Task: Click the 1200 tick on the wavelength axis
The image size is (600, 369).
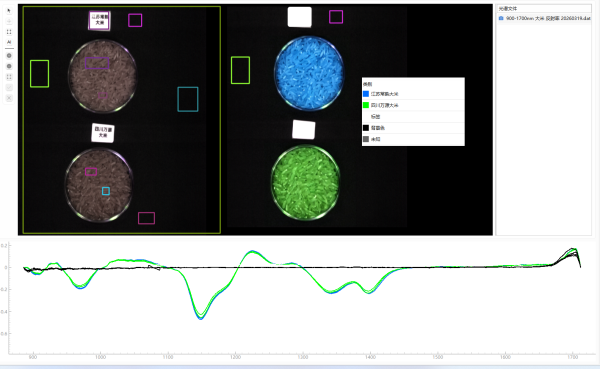Action: 236,357
